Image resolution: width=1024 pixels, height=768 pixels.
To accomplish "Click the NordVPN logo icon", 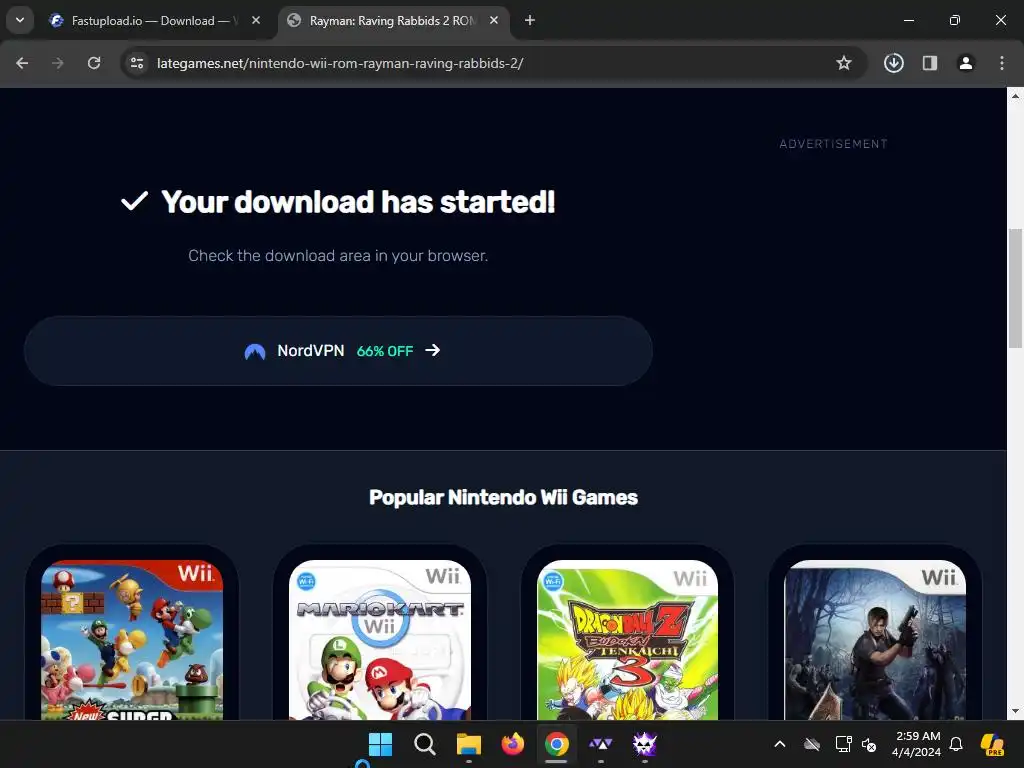I will [x=255, y=352].
